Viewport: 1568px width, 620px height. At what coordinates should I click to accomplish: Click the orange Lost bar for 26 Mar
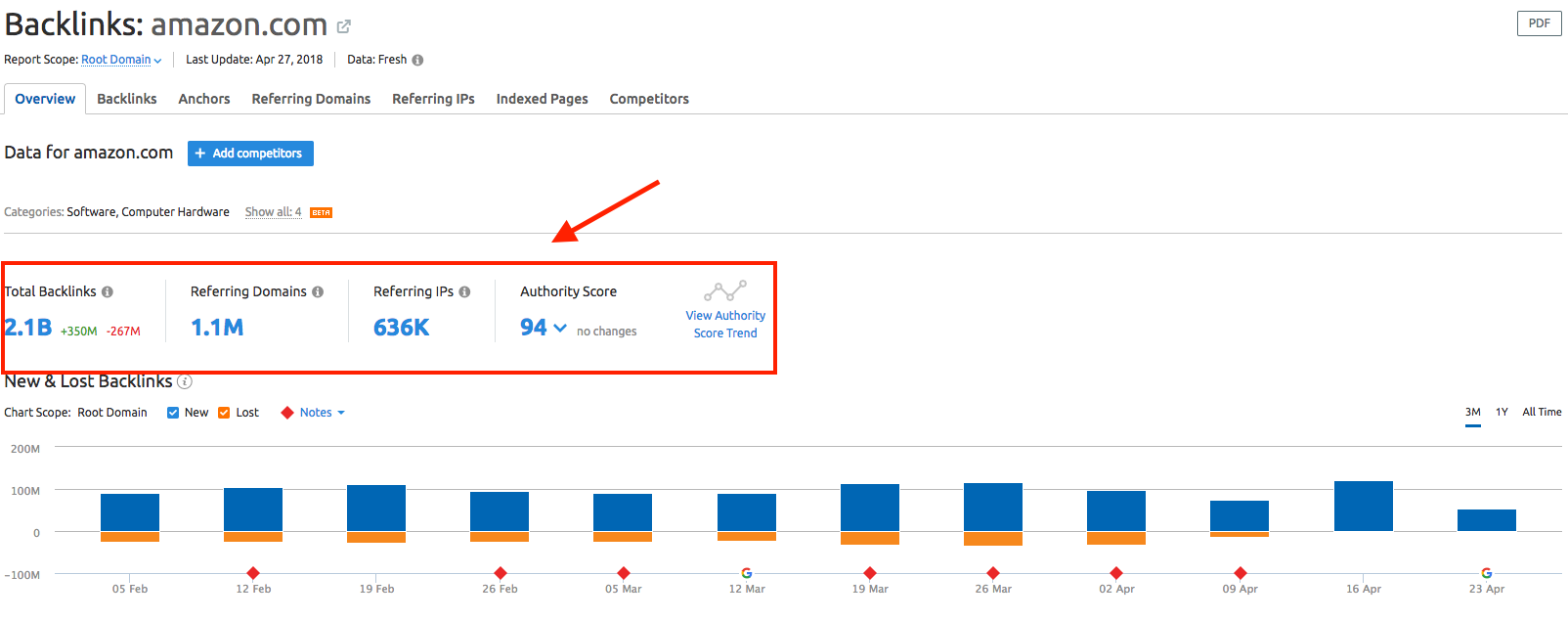point(993,539)
